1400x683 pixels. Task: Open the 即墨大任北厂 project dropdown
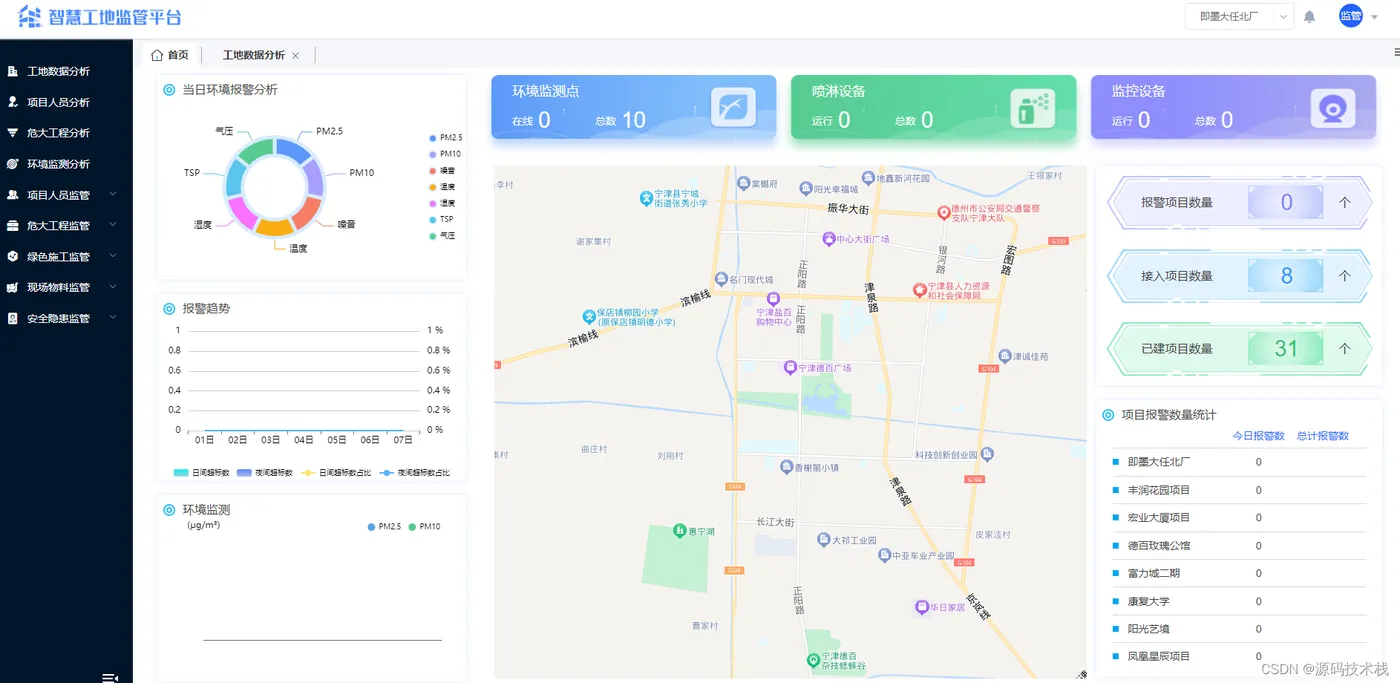[1239, 17]
